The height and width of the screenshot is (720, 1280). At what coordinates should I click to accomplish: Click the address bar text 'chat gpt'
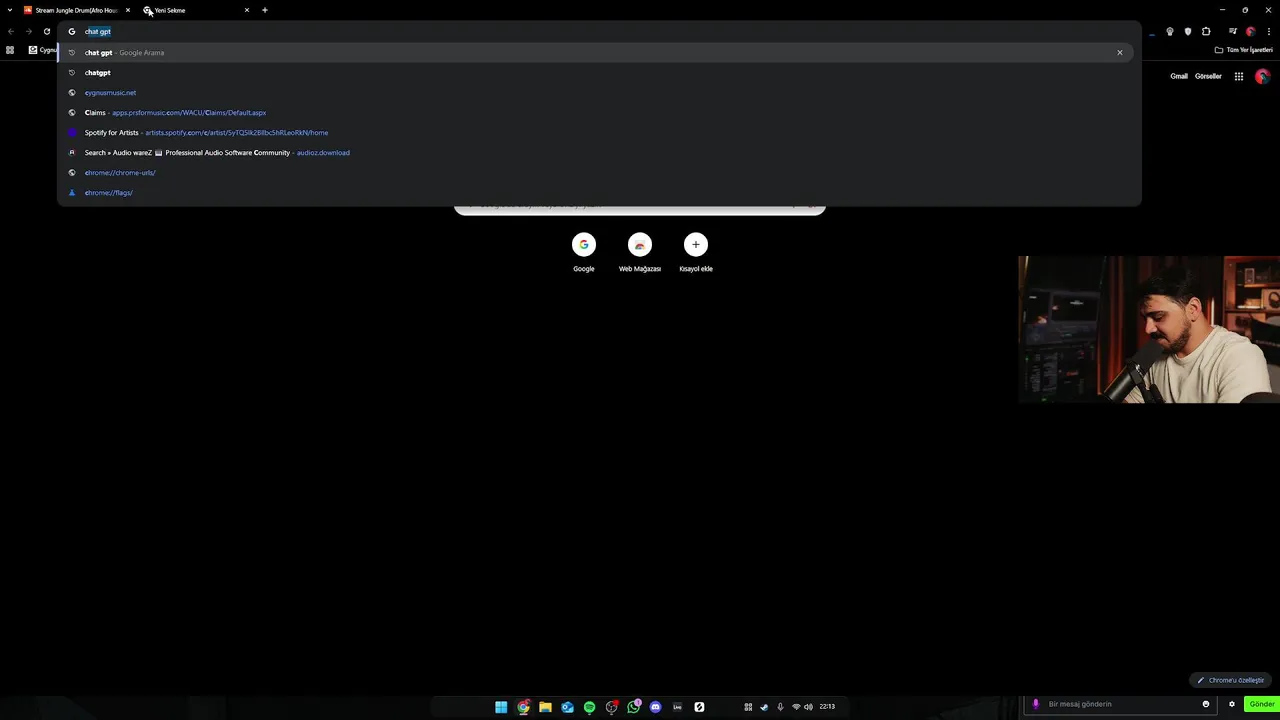[x=98, y=31]
